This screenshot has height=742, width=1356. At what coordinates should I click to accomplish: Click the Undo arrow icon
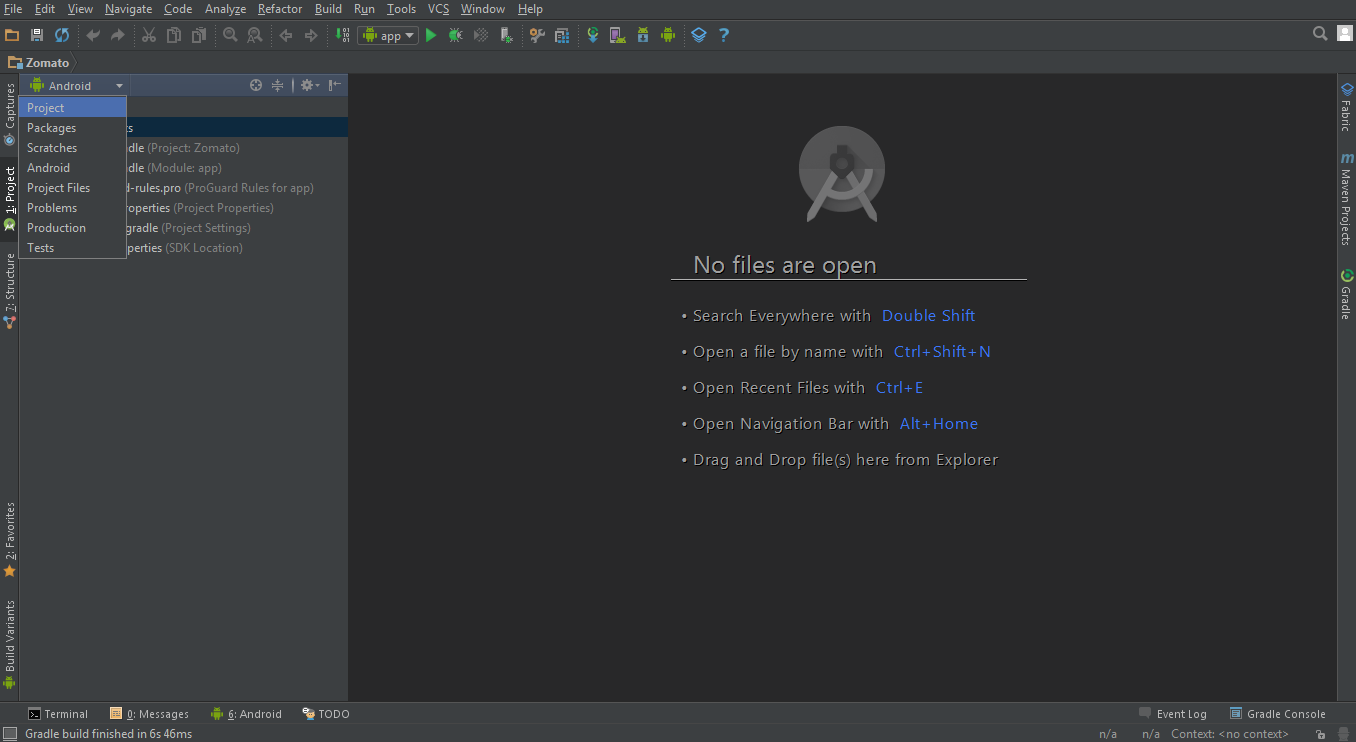pyautogui.click(x=93, y=35)
